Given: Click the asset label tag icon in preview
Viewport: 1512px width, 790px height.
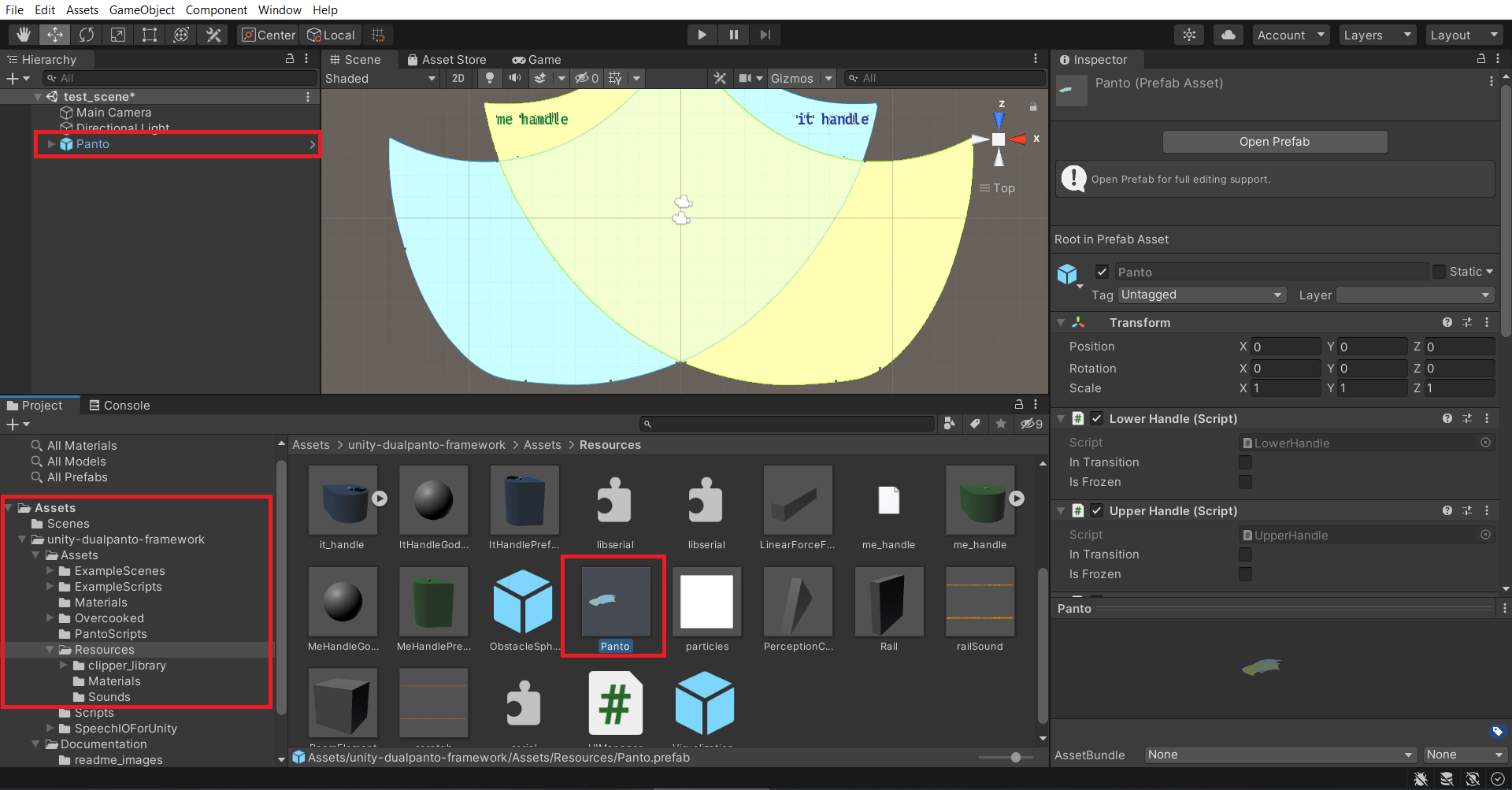Looking at the screenshot, I should tap(1498, 732).
